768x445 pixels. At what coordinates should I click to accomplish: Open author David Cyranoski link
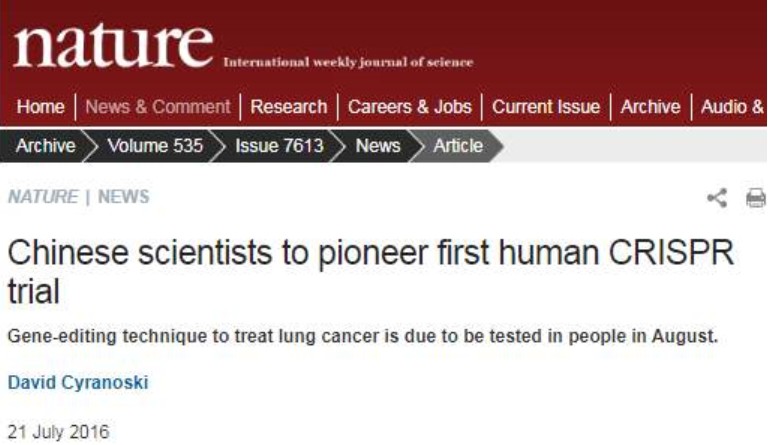(x=78, y=382)
